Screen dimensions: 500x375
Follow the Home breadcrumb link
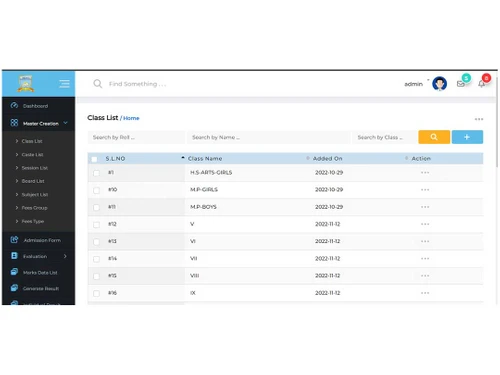(131, 118)
